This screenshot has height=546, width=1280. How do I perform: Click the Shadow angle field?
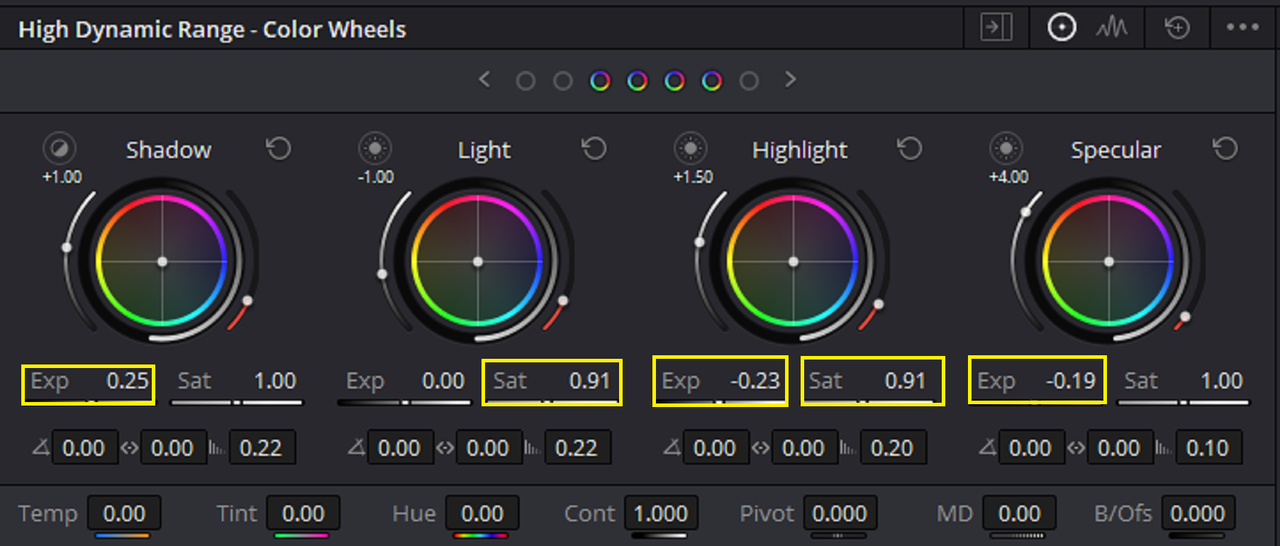point(84,448)
